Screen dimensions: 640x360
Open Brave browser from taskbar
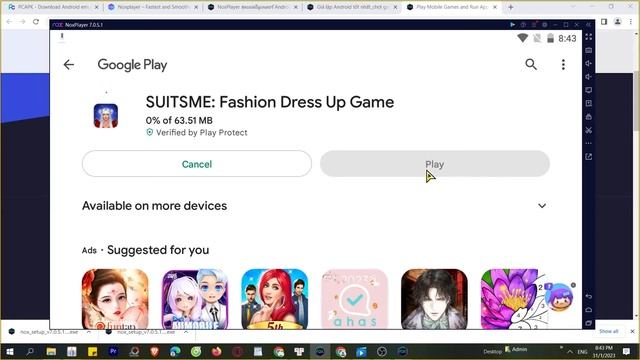[x=154, y=351]
